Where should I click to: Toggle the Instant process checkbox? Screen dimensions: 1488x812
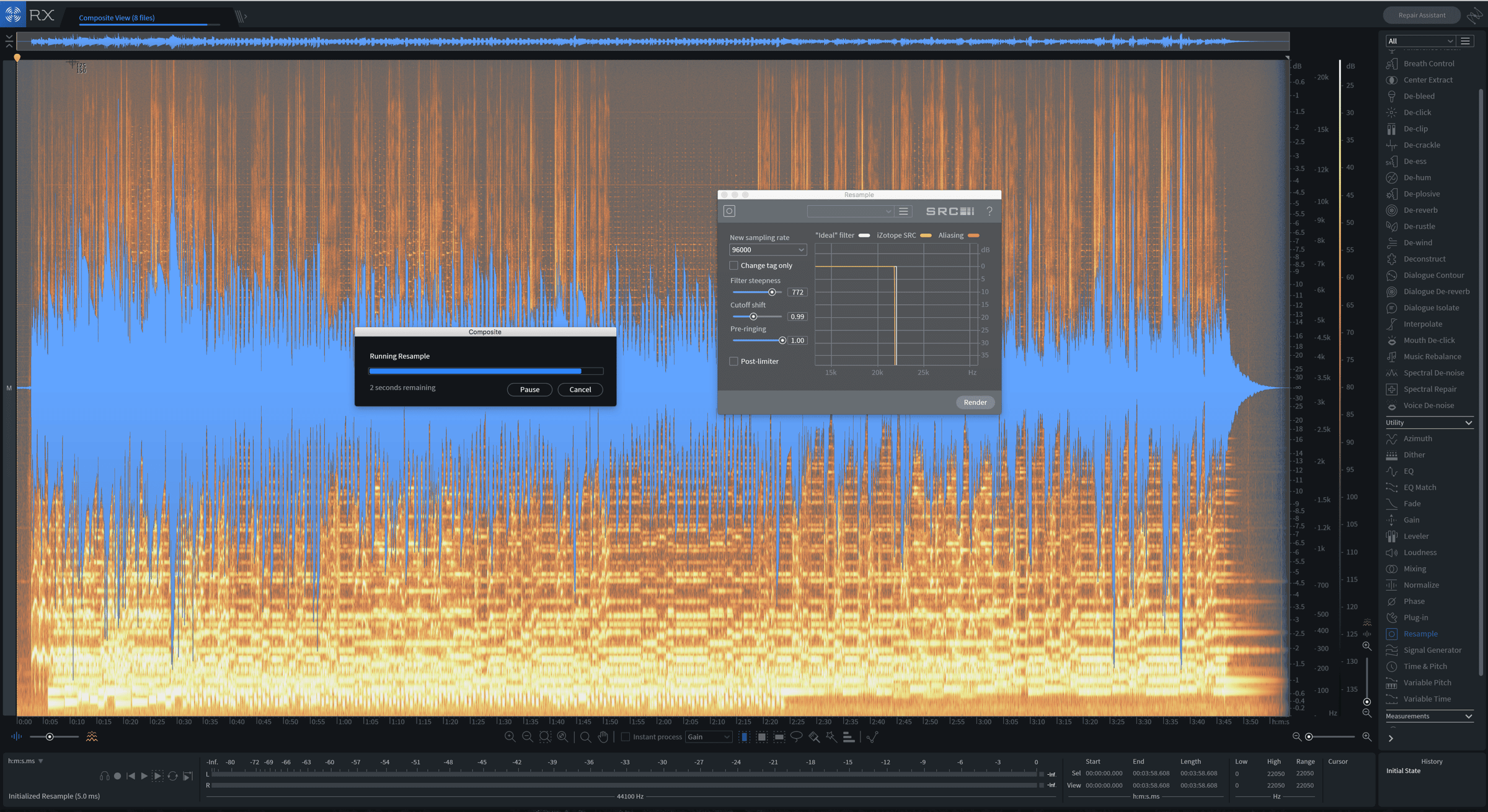tap(626, 737)
